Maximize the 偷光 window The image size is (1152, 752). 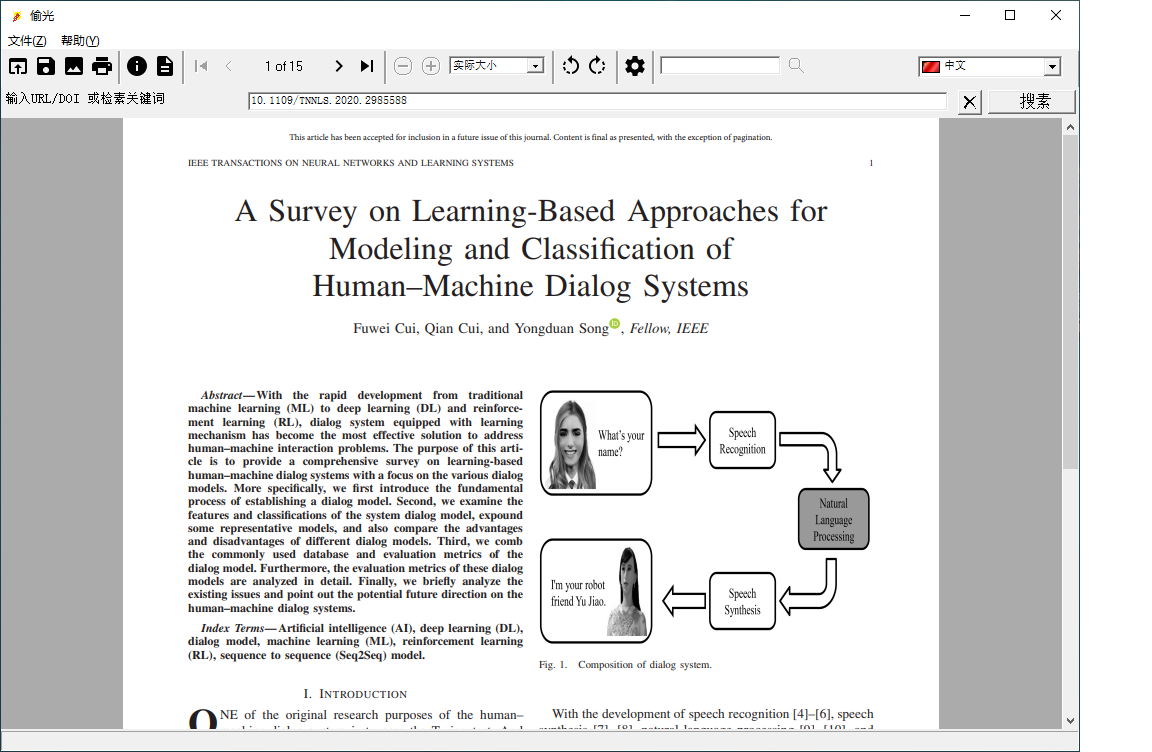tap(1010, 15)
